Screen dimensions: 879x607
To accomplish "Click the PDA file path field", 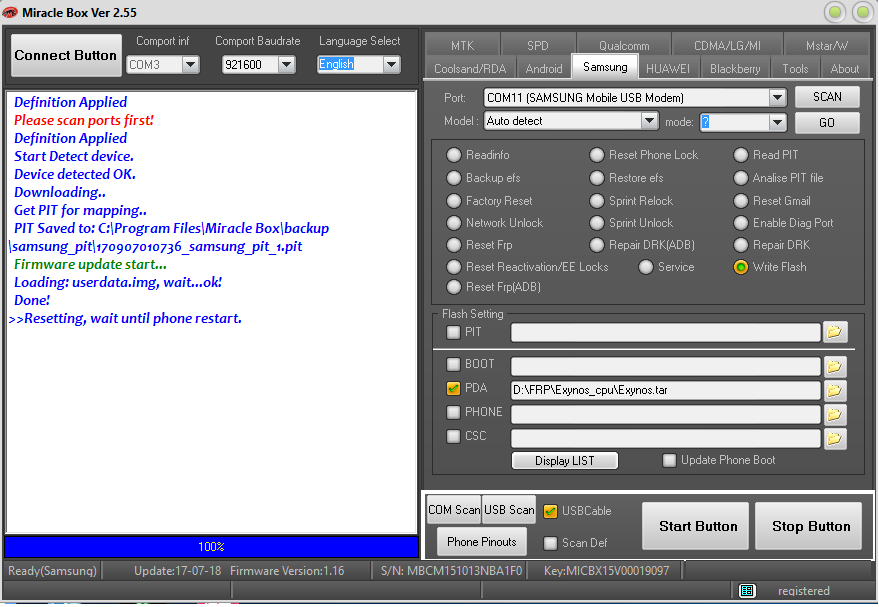I will 665,390.
